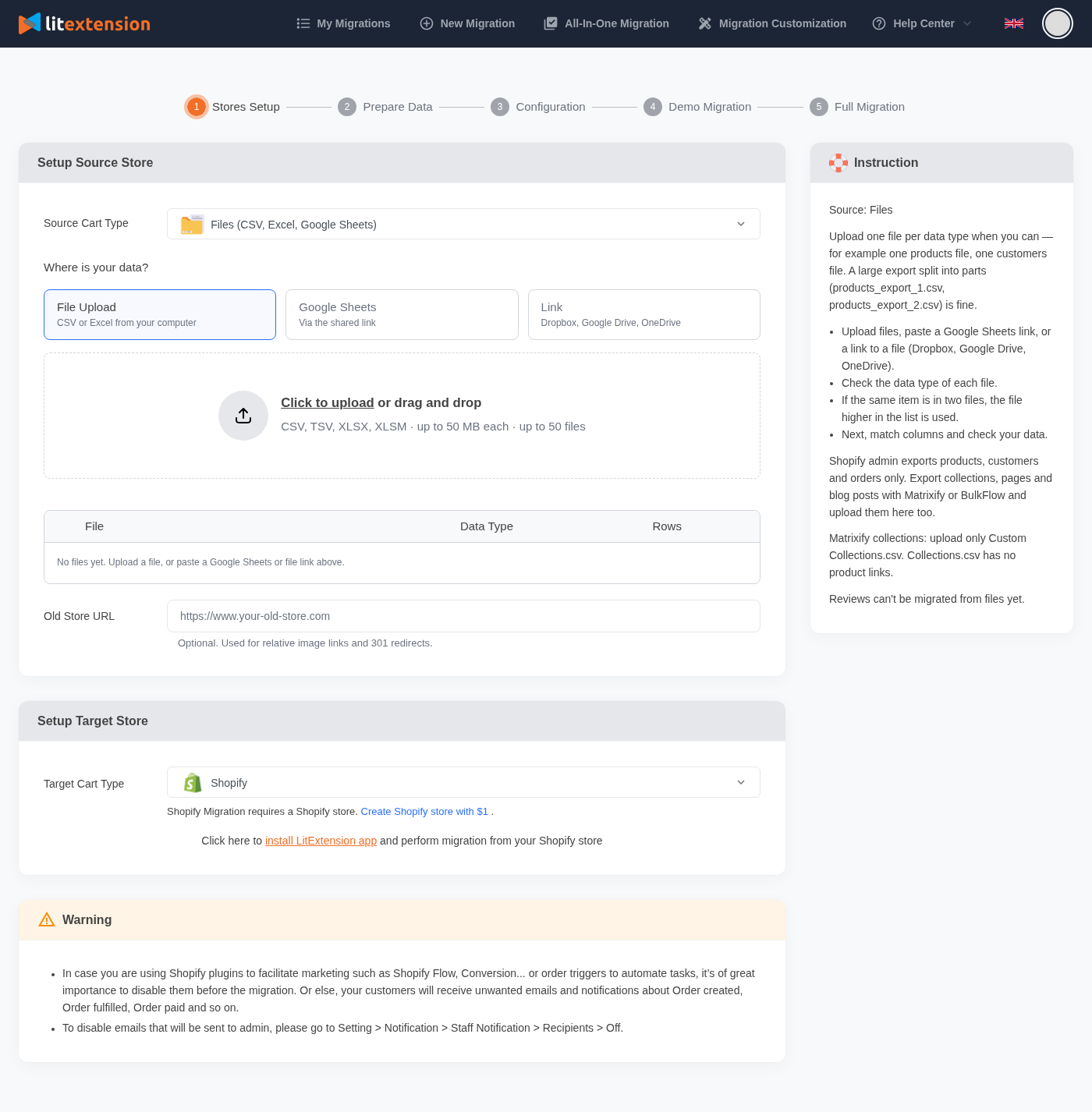Switch language via the UK flag icon

1014,23
